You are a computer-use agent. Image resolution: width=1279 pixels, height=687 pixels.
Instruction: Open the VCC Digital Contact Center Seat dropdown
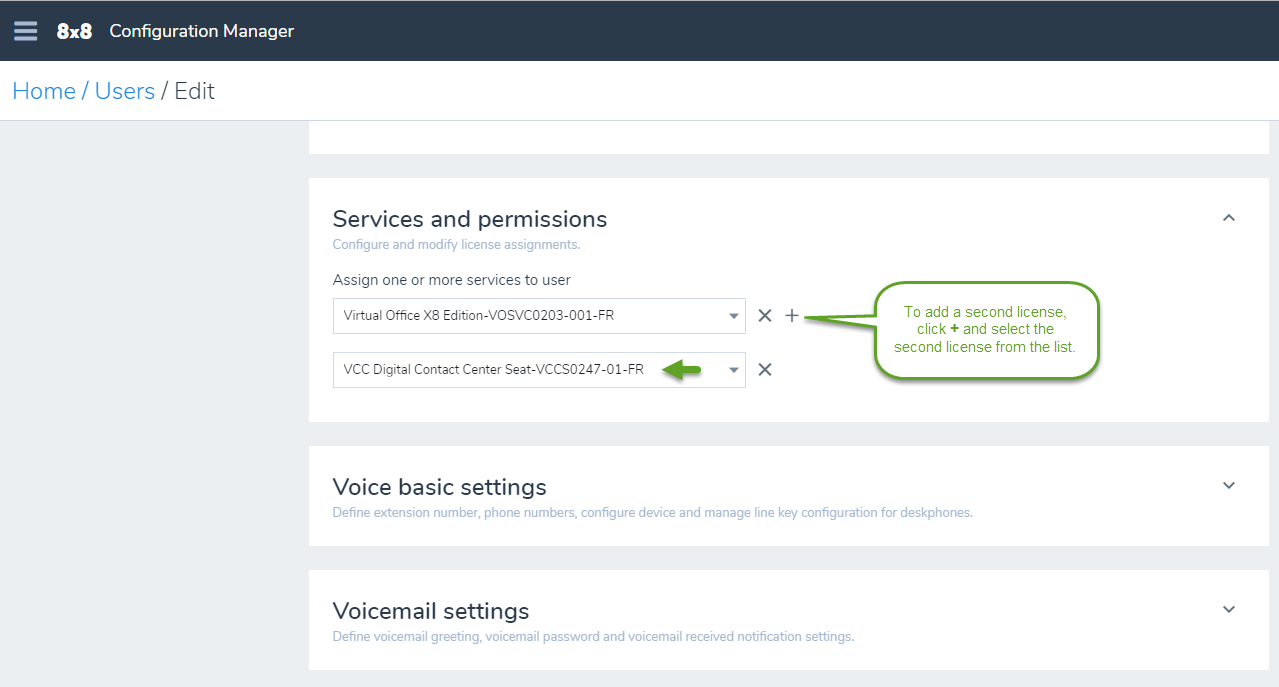[539, 370]
